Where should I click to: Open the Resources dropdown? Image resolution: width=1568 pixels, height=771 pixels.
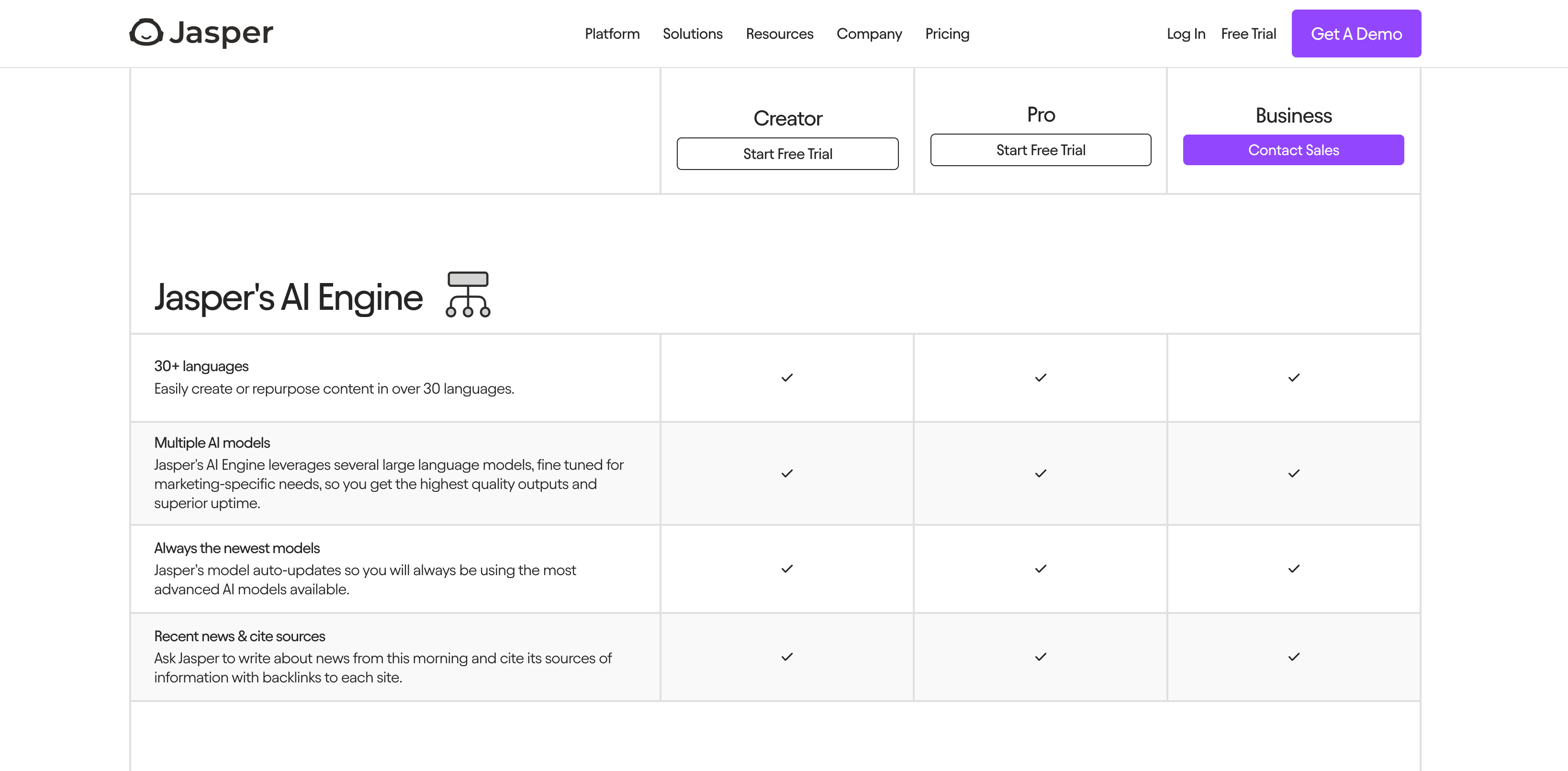[x=779, y=34]
